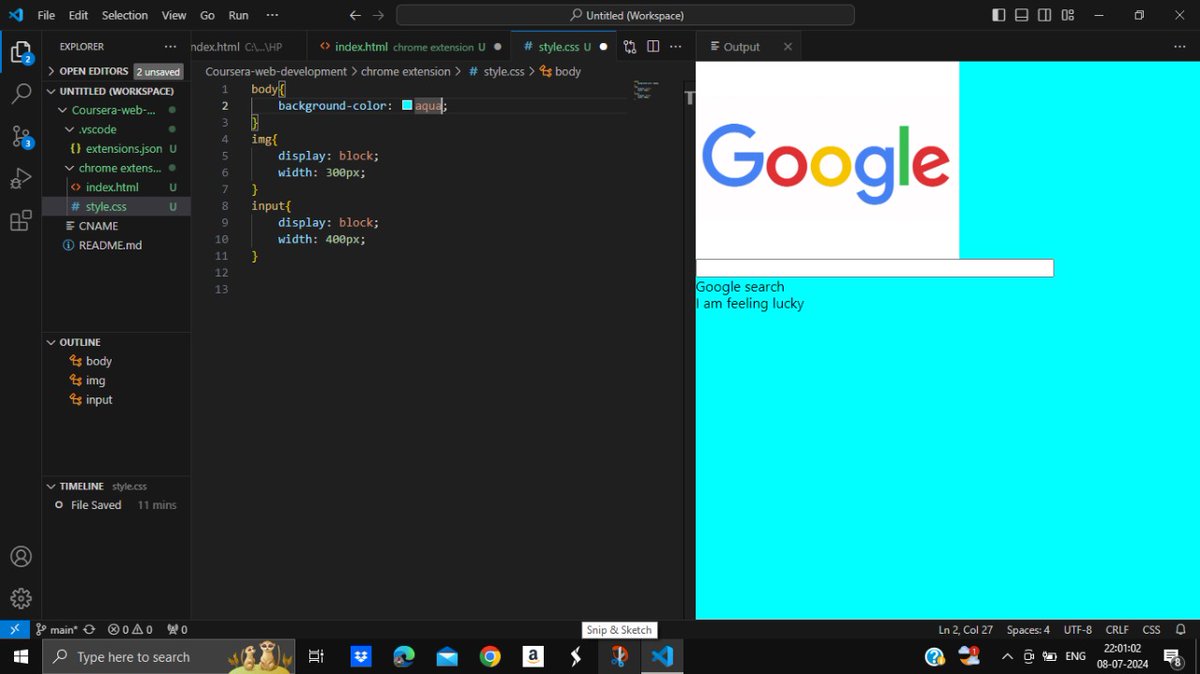Viewport: 1200px width, 674px height.
Task: Synchronize changes in status bar
Action: pos(89,630)
